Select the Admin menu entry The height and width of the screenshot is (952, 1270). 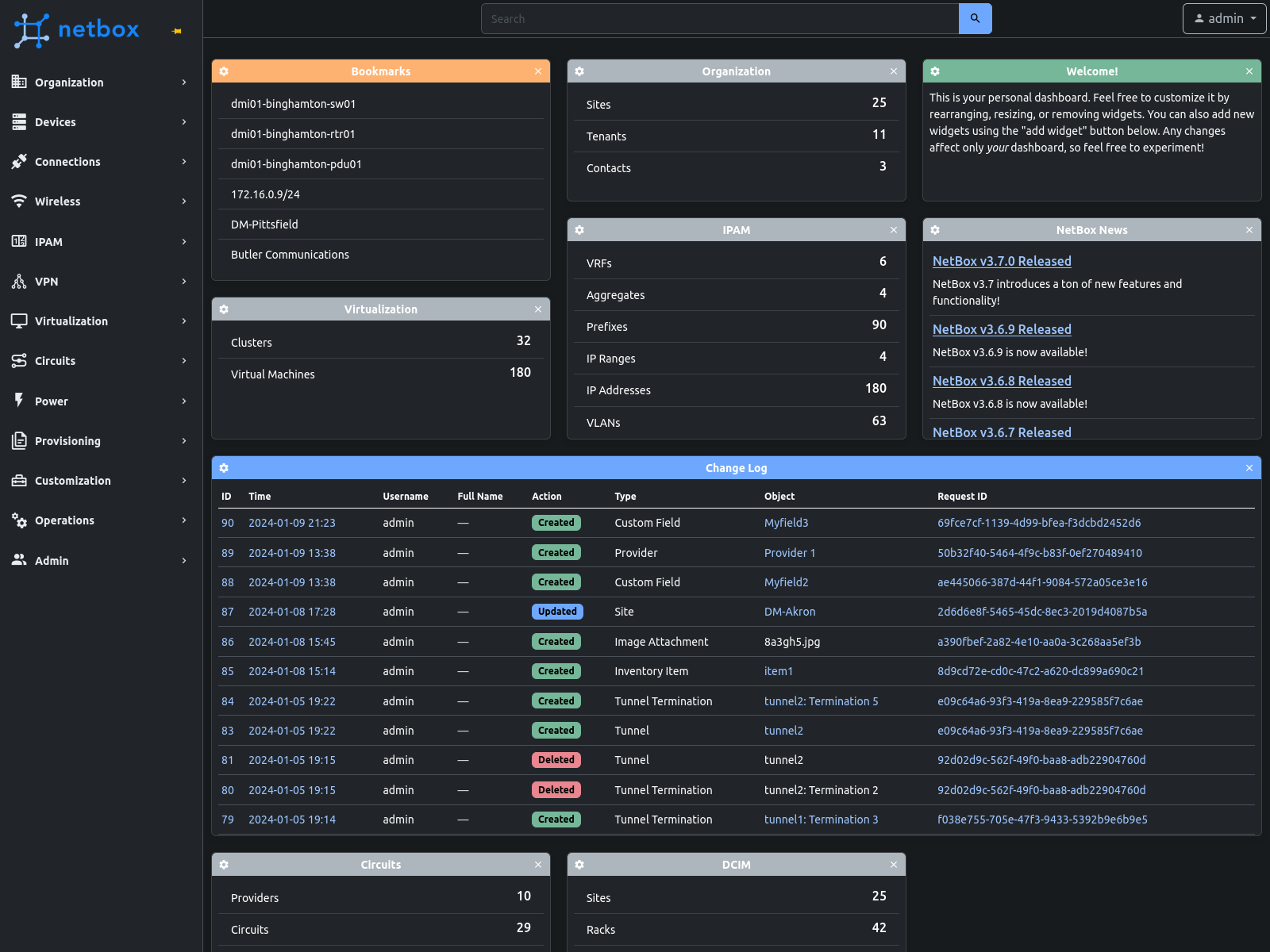point(51,560)
